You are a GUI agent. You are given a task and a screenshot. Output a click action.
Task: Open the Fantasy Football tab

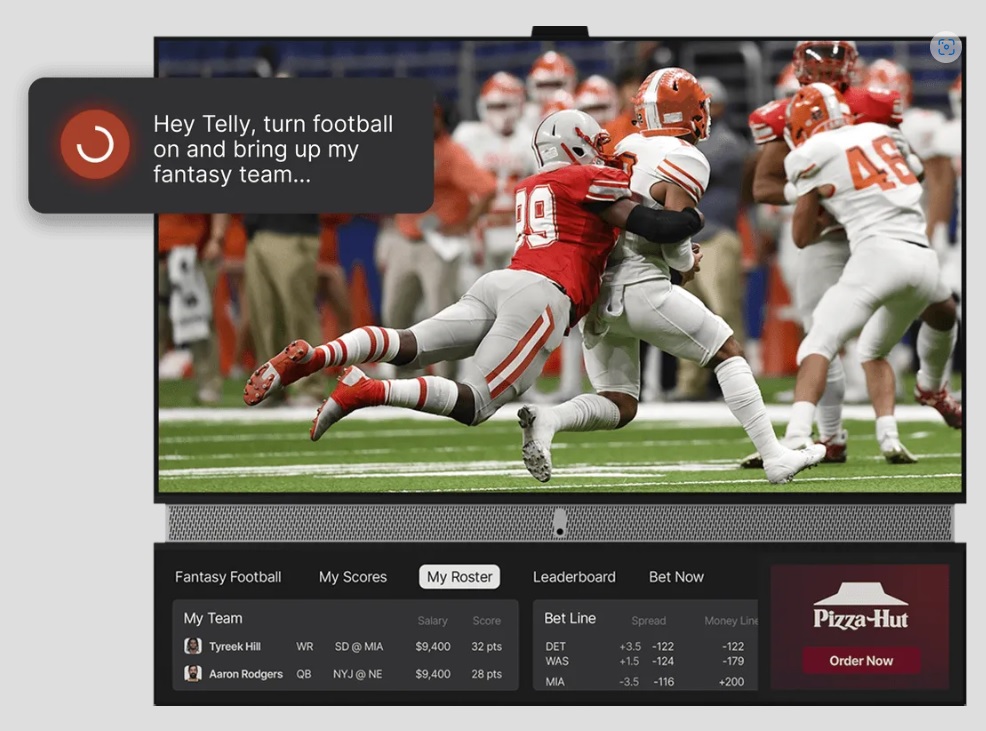click(228, 577)
